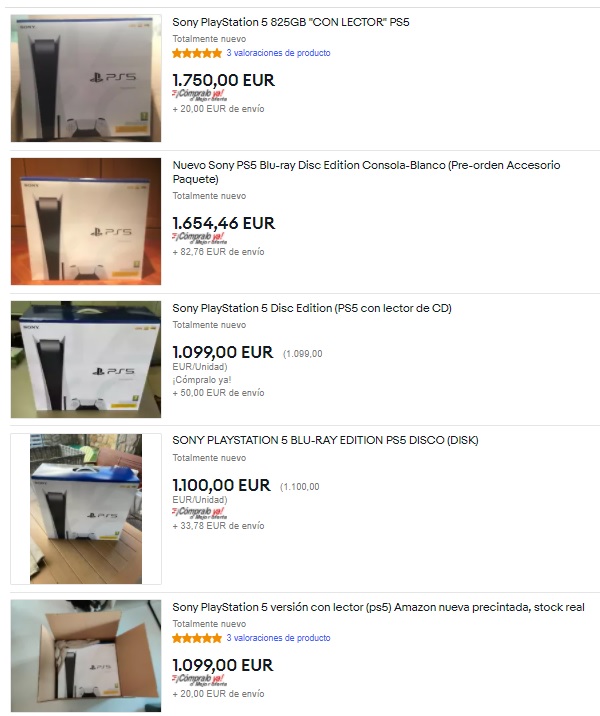600x716 pixels.
Task: Click the 1.654,46 EUR price
Action: coord(224,223)
